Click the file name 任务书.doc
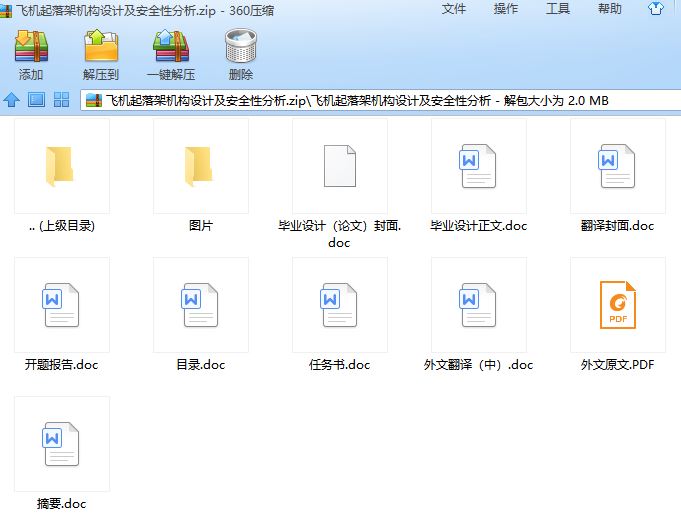The width and height of the screenshot is (681, 520). [339, 364]
